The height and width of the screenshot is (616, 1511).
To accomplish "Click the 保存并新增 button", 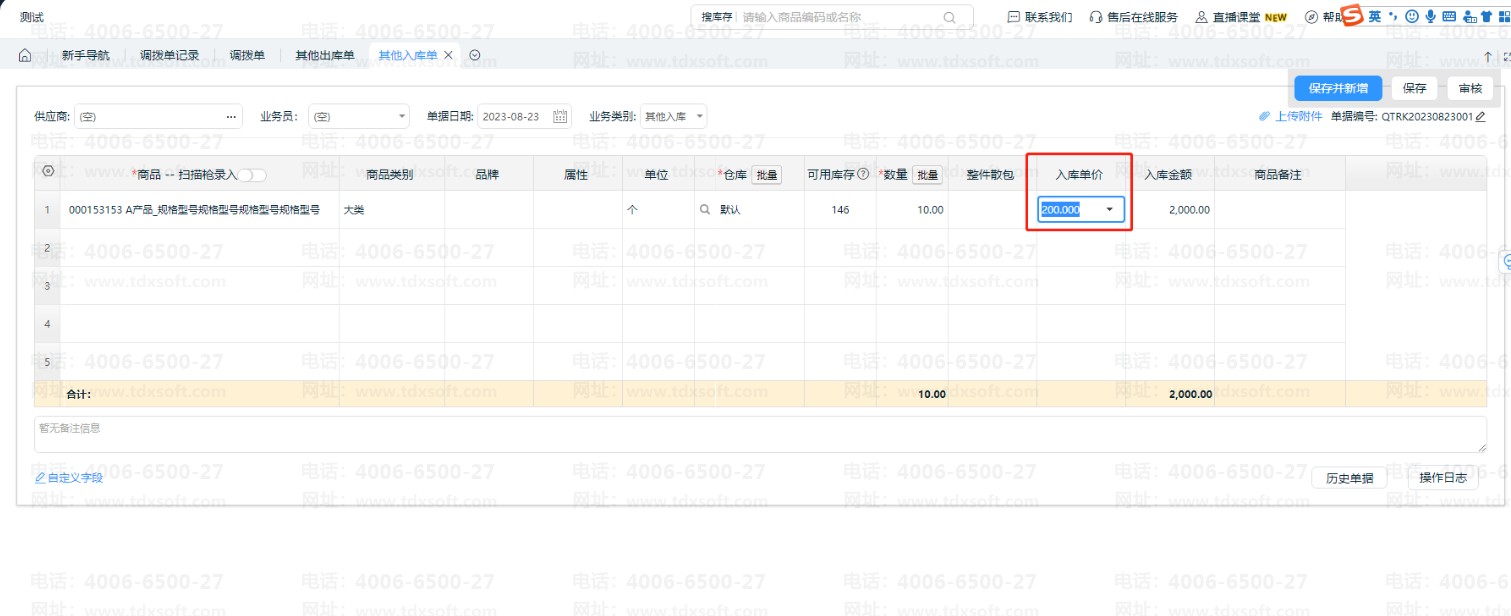I will tap(1337, 88).
